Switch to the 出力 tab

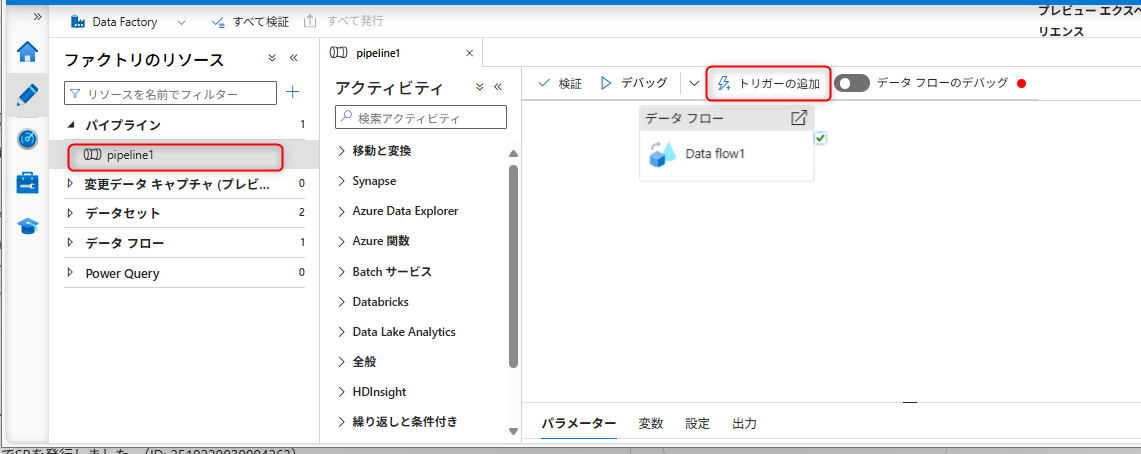click(744, 423)
